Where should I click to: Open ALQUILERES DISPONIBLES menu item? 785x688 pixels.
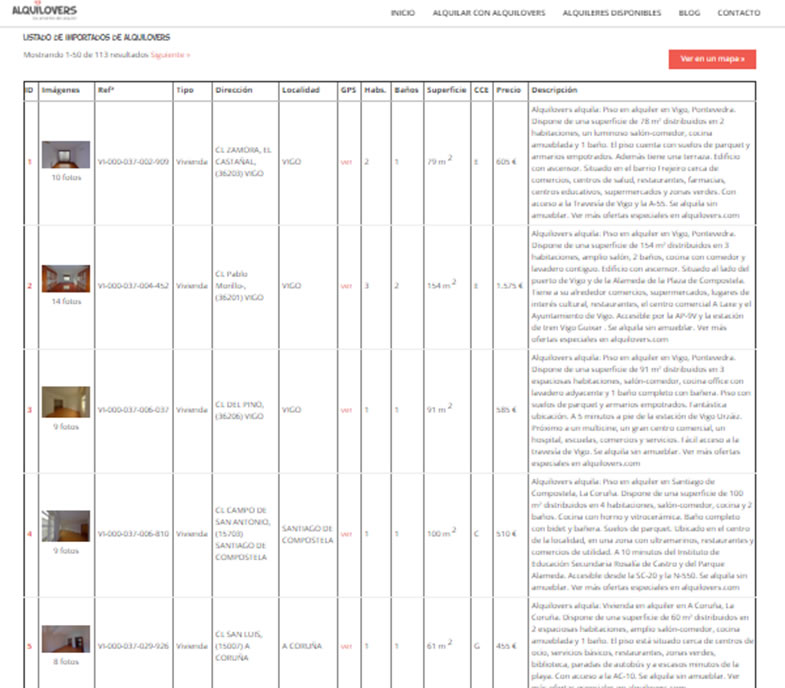coord(611,13)
